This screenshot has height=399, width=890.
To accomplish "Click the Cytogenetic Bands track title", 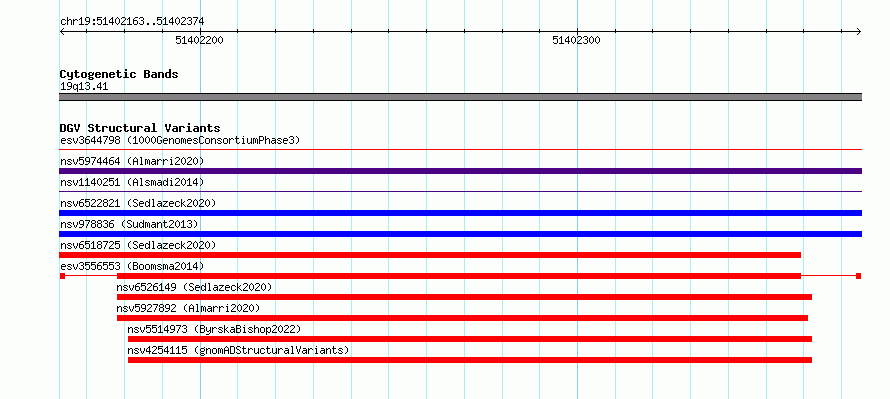I will point(119,74).
